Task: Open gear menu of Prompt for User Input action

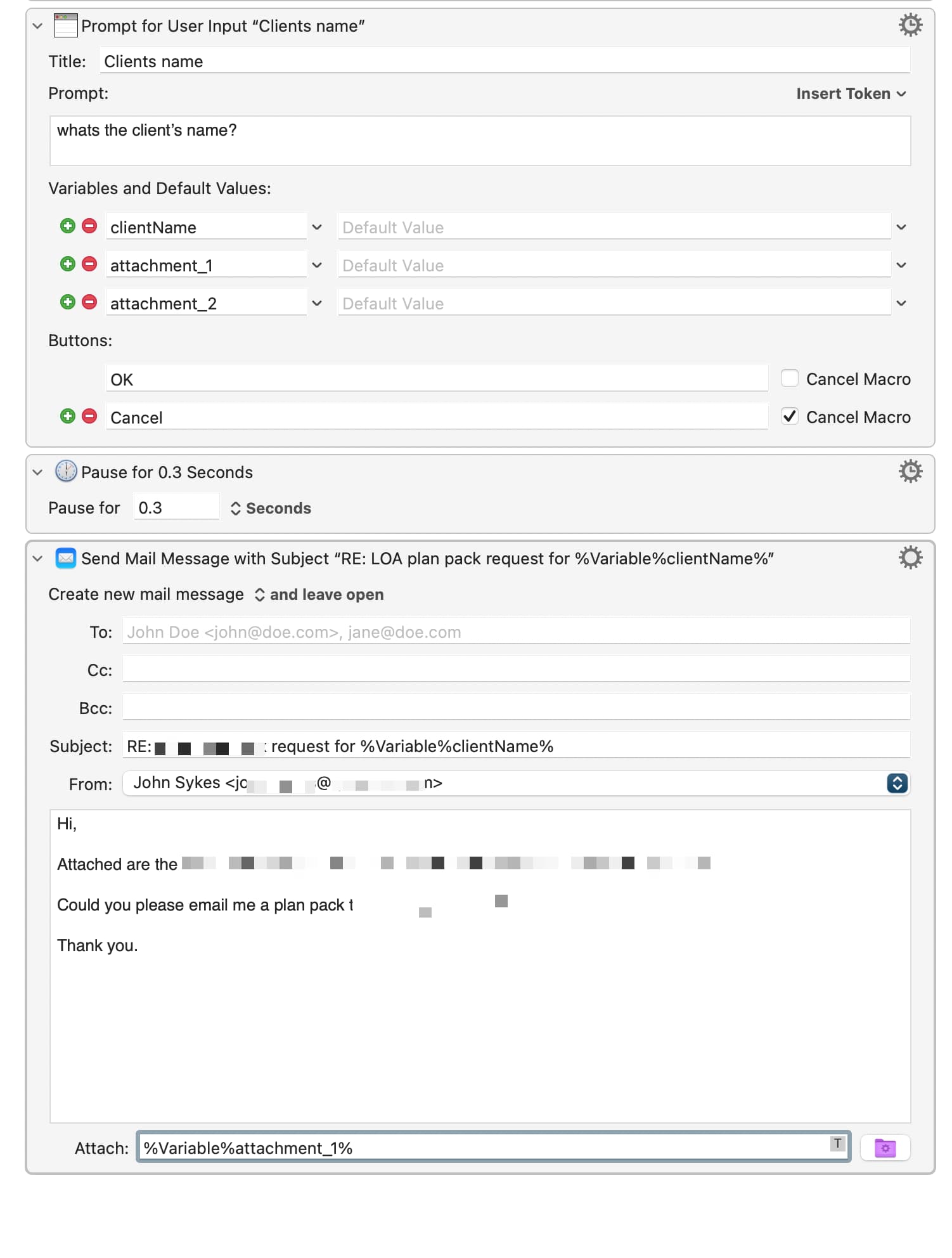Action: 910,25
